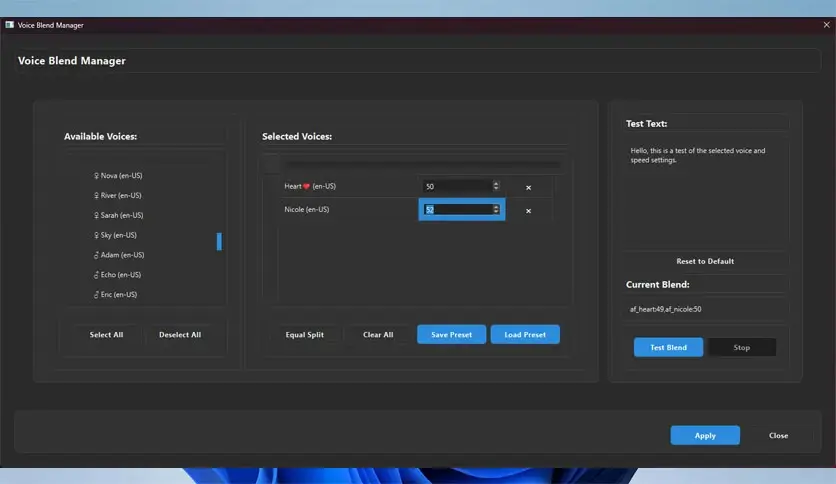Click Clear All selected voices
Viewport: 836px width, 484px height.
tap(378, 335)
